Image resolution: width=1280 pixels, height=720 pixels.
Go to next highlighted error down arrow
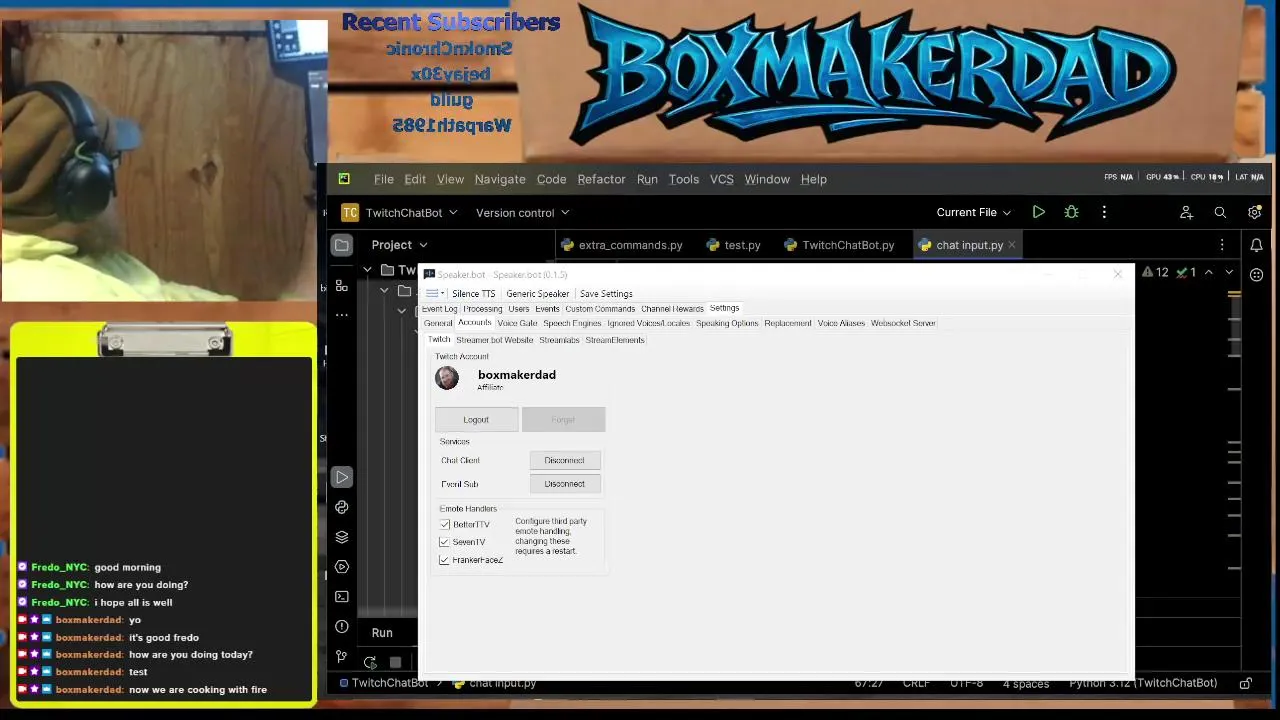pos(1229,272)
